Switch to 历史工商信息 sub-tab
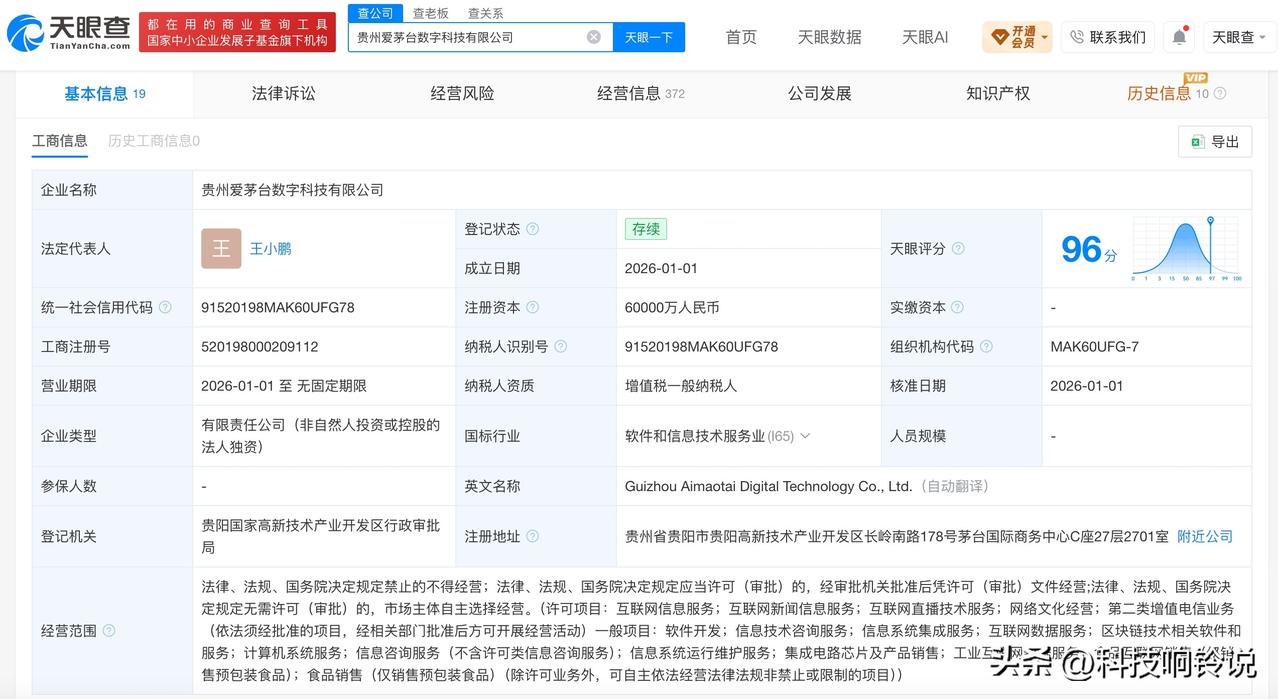Viewport: 1278px width, 699px height. tap(154, 141)
